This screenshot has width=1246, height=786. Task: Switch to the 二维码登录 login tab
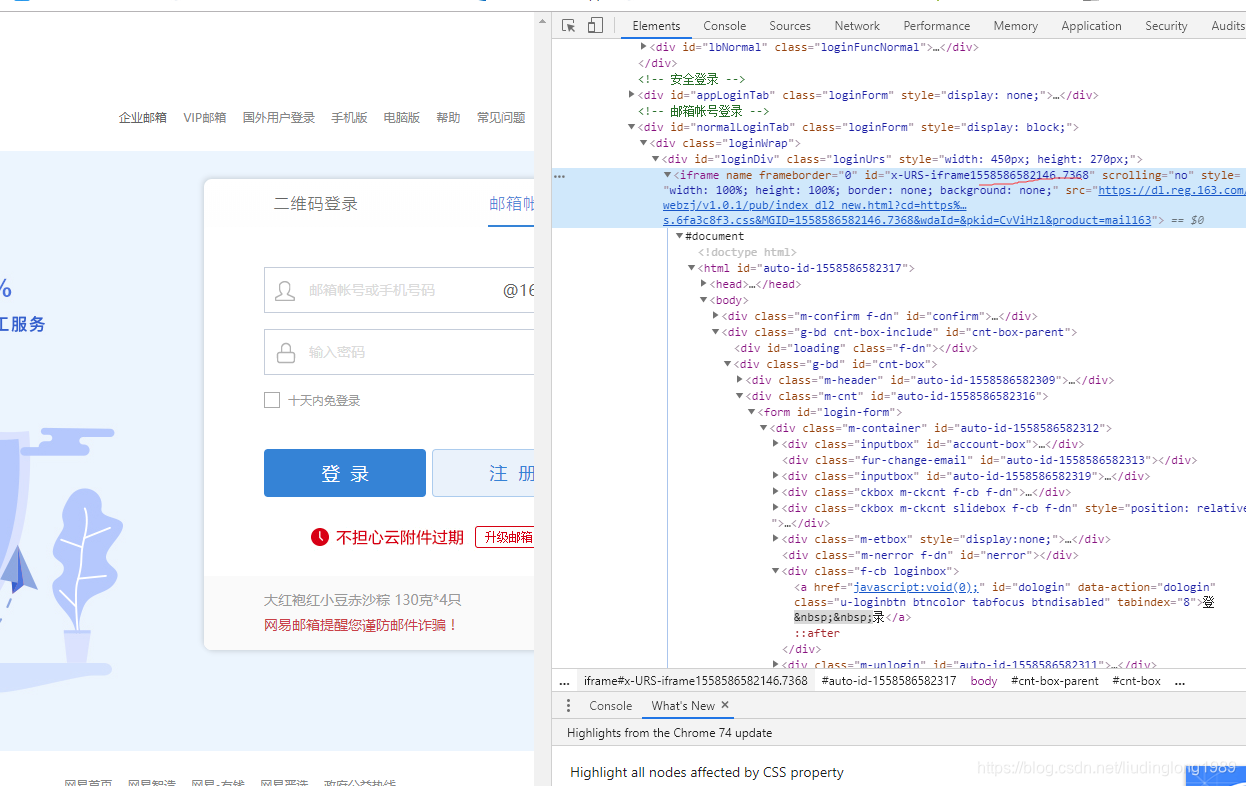click(x=316, y=204)
